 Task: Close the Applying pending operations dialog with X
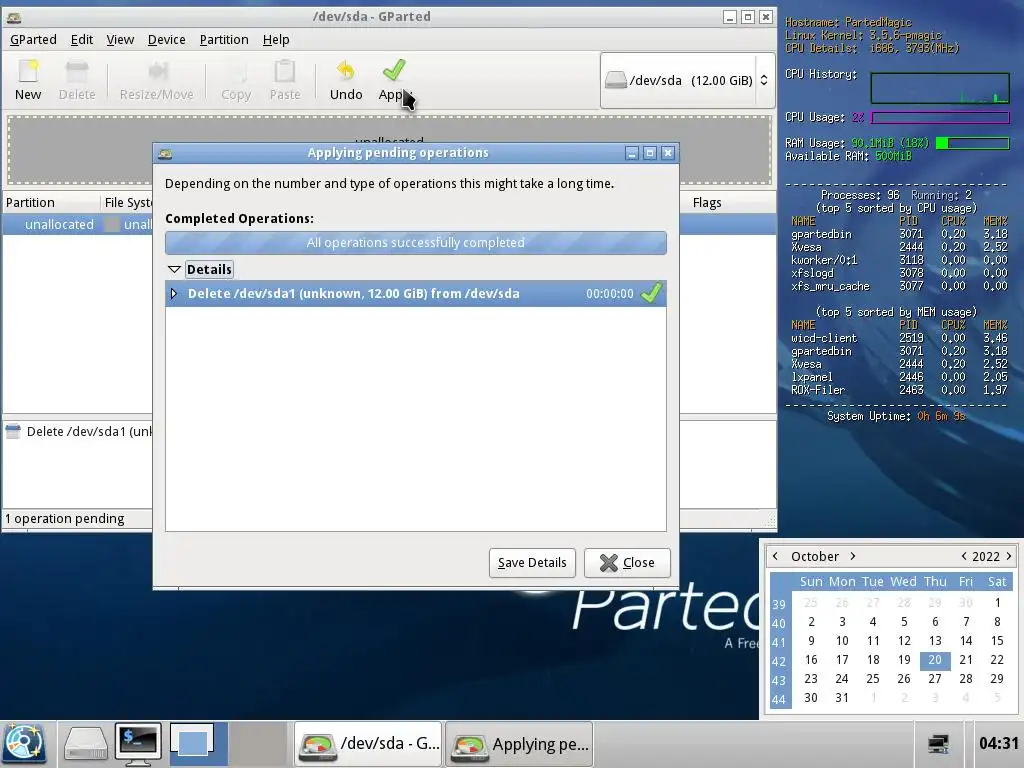(x=667, y=153)
